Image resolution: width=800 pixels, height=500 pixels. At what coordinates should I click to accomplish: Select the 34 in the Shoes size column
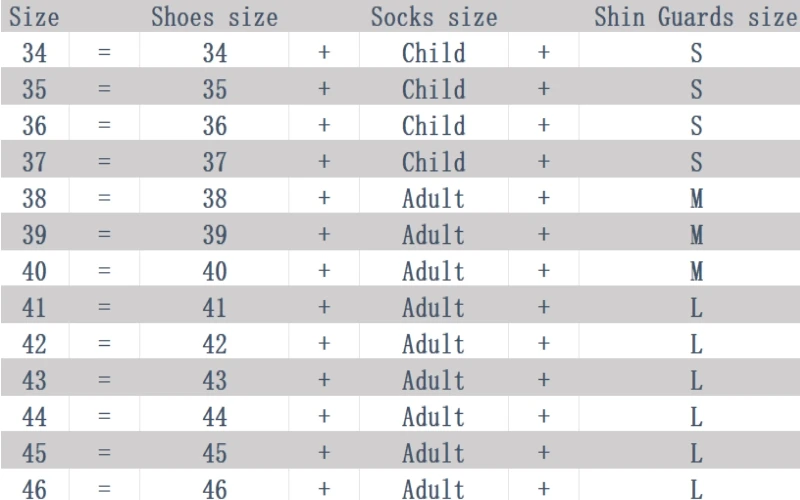pyautogui.click(x=215, y=53)
